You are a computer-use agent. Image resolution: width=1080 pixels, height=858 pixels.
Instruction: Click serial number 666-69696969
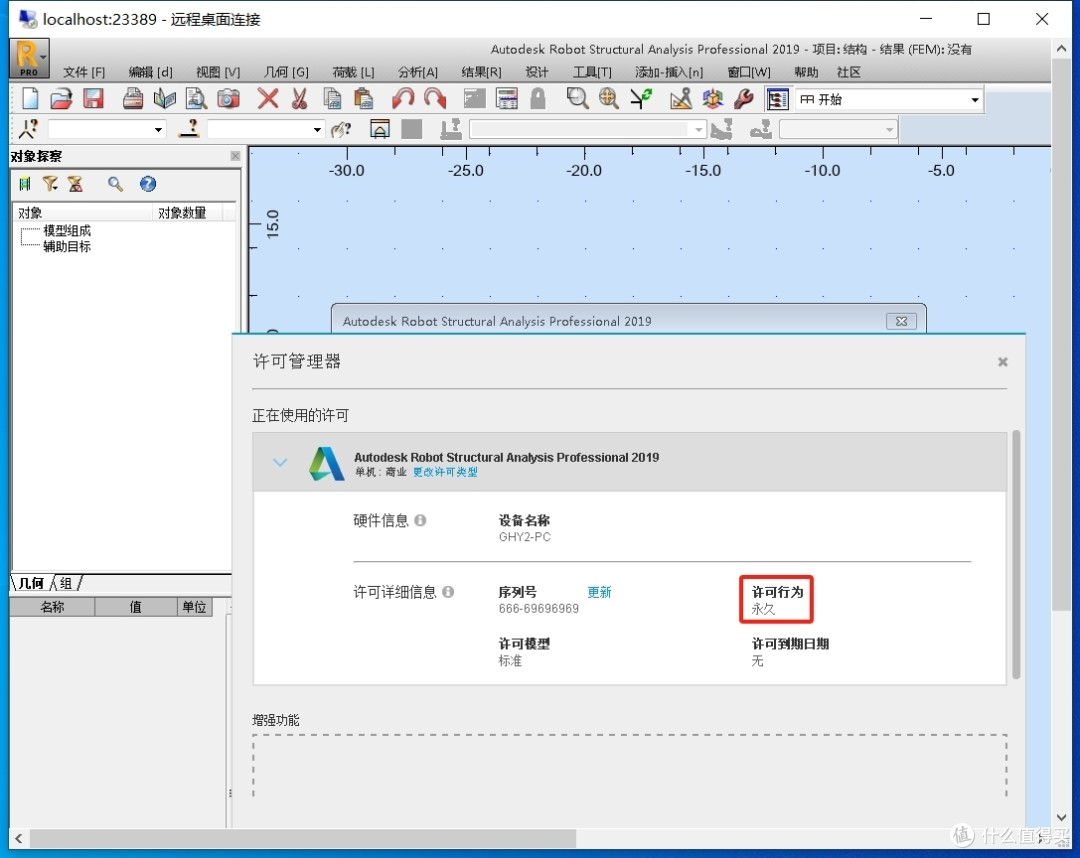(539, 609)
